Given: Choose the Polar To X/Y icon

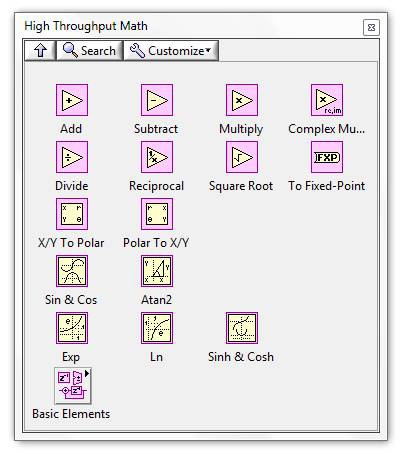Looking at the screenshot, I should tap(157, 214).
